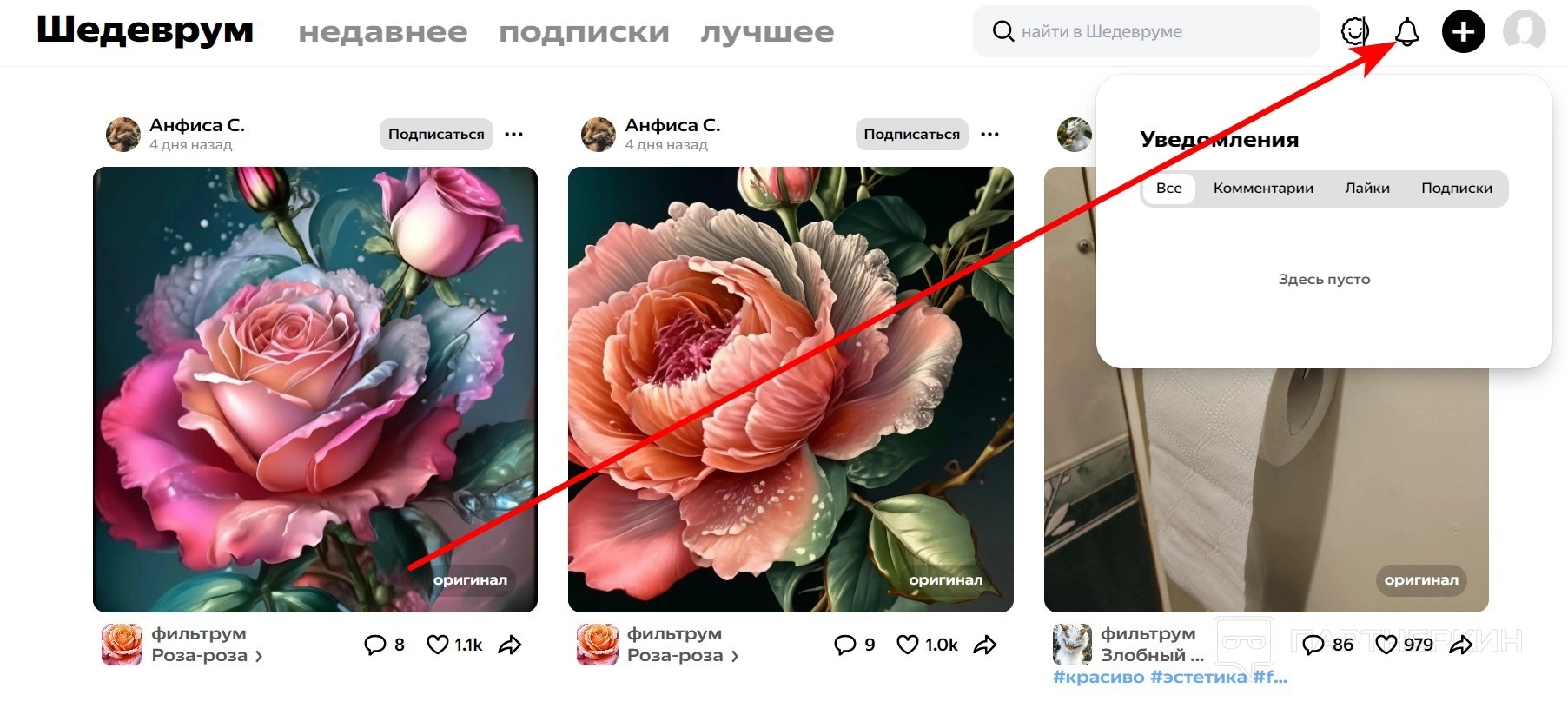Show оригинал on the peony image
1568x728 pixels.
pos(946,580)
